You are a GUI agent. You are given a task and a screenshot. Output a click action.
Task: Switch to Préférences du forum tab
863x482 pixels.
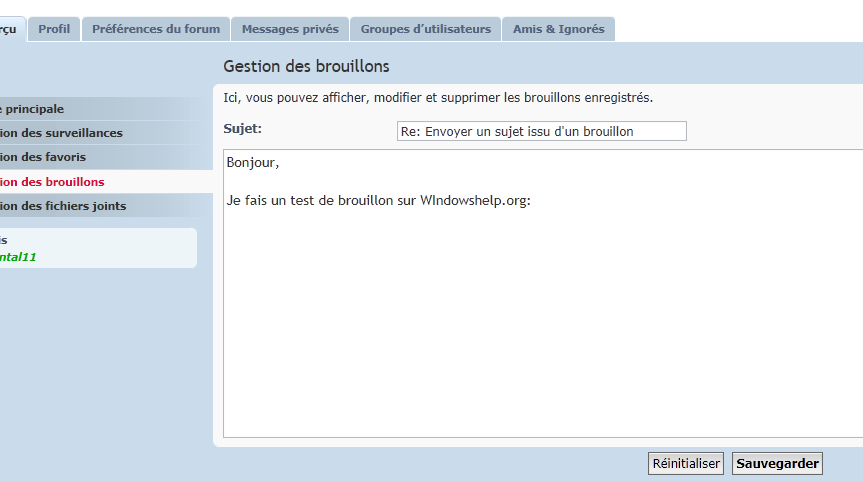point(156,29)
